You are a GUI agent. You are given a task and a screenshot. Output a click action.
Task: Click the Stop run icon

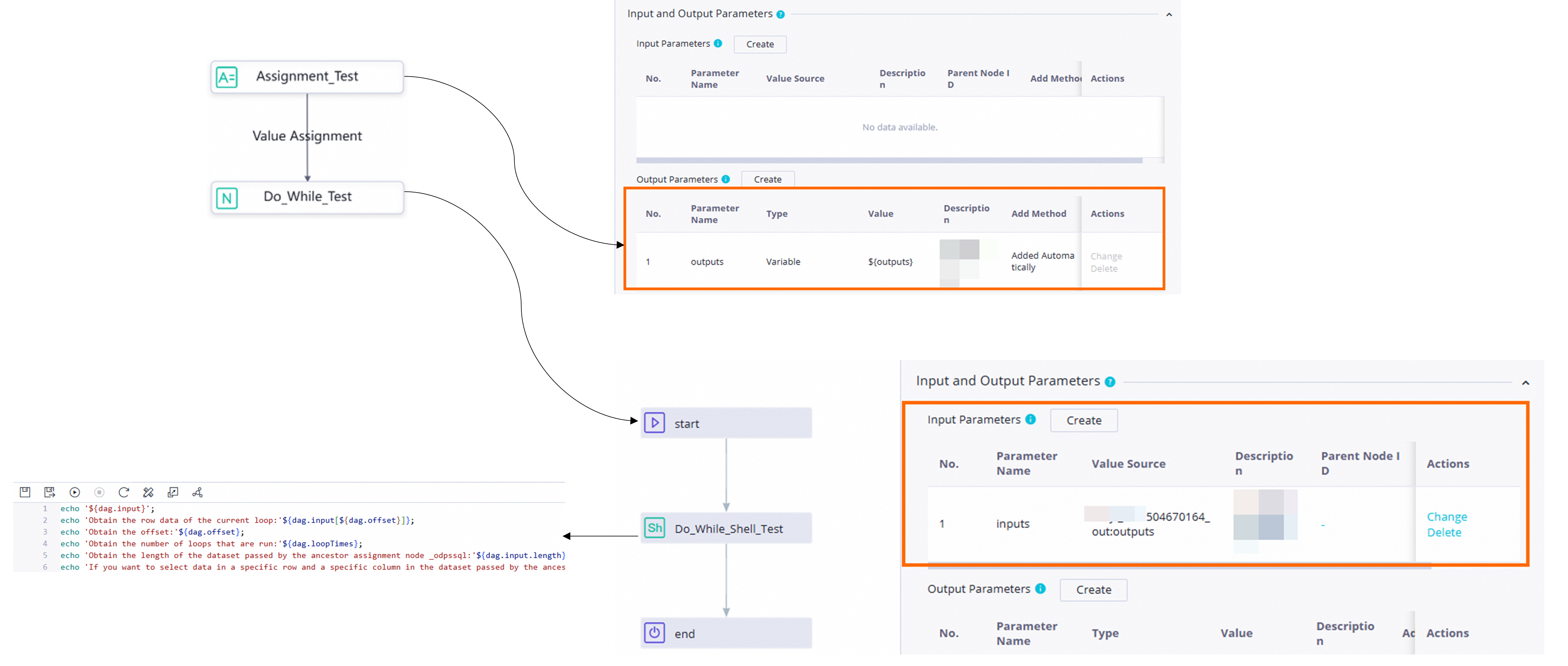click(x=99, y=492)
